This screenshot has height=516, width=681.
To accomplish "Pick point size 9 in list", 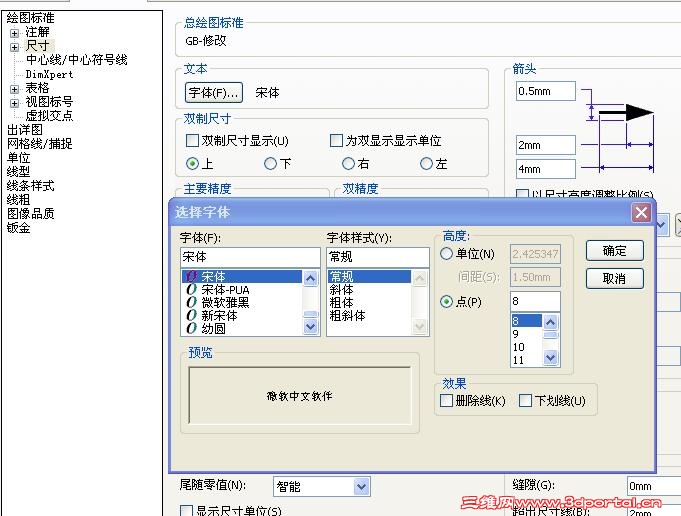I will [x=526, y=334].
